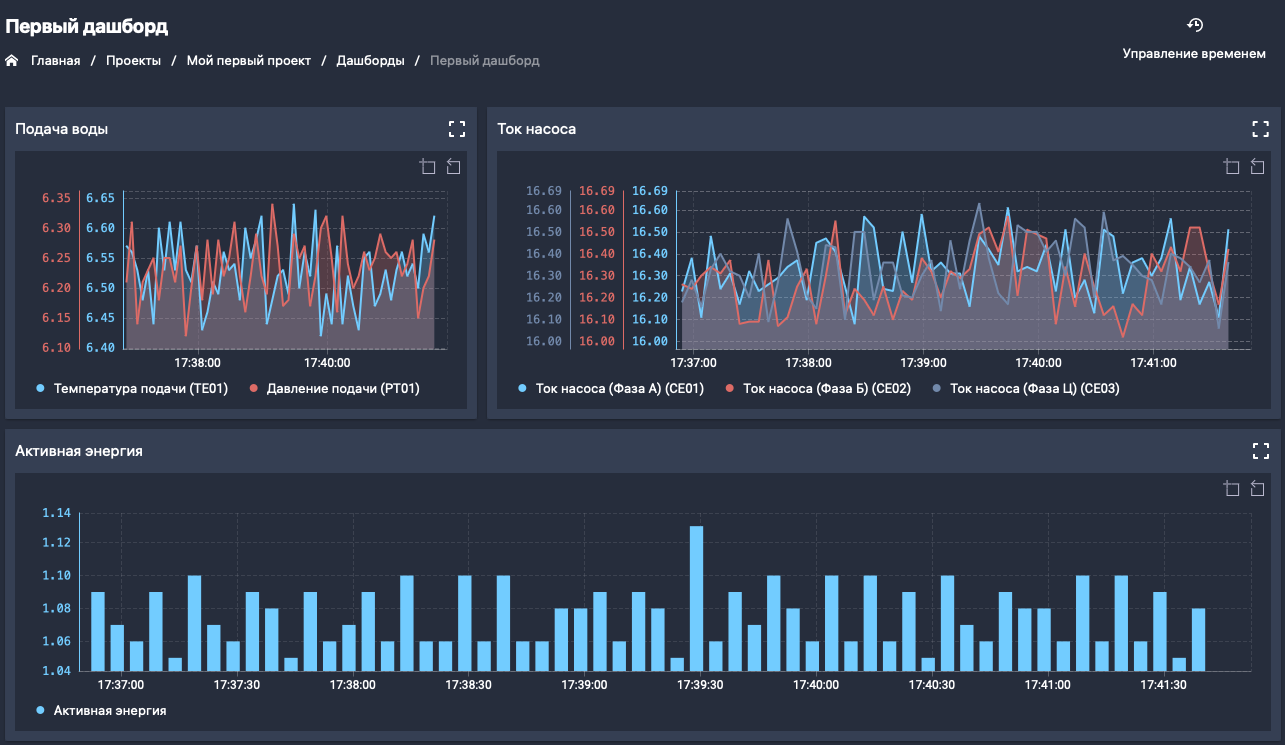Open Активная энергия chart in fullscreen
The image size is (1285, 745).
tap(1260, 451)
